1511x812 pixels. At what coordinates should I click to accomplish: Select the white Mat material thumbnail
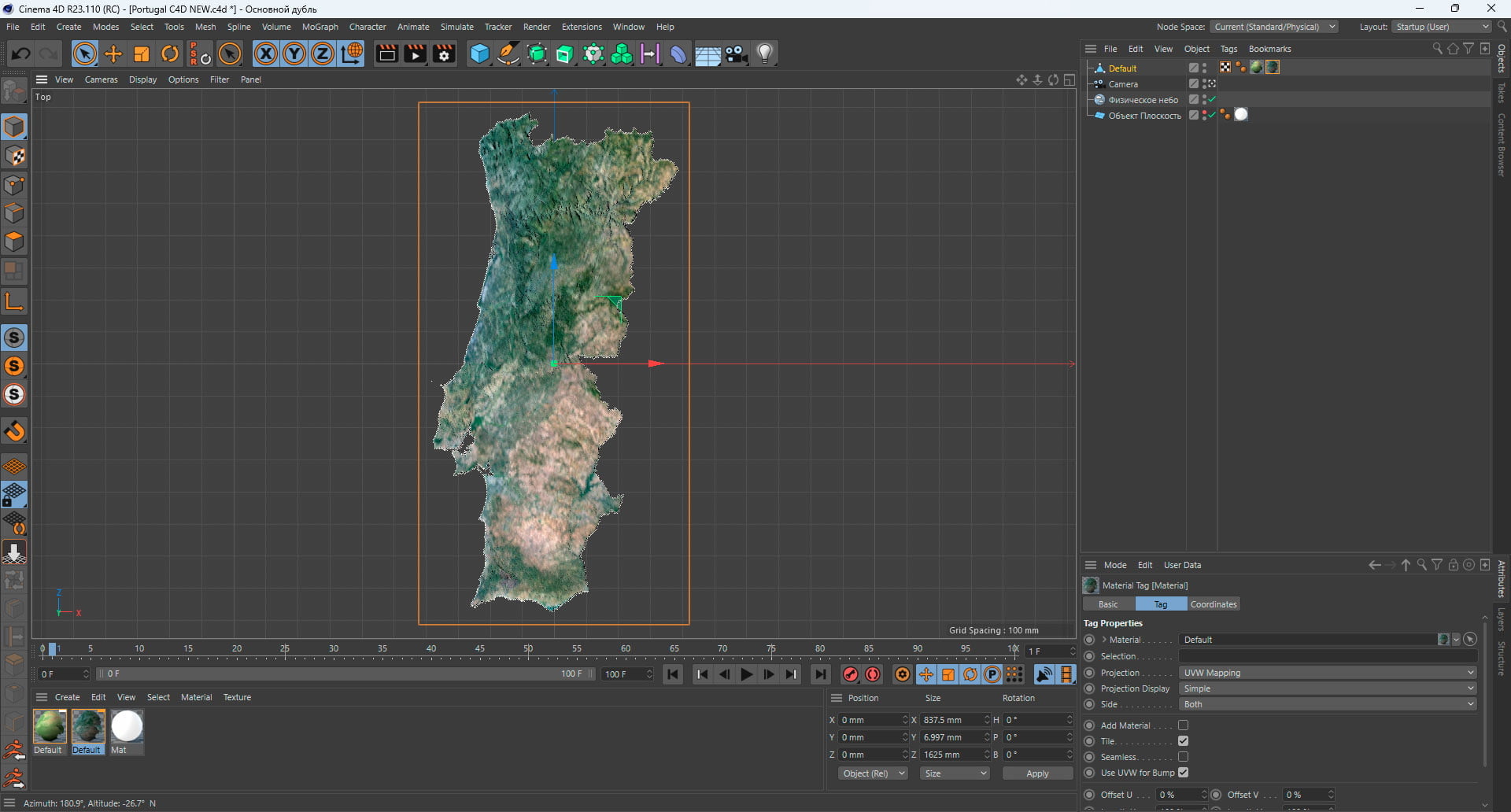click(127, 726)
